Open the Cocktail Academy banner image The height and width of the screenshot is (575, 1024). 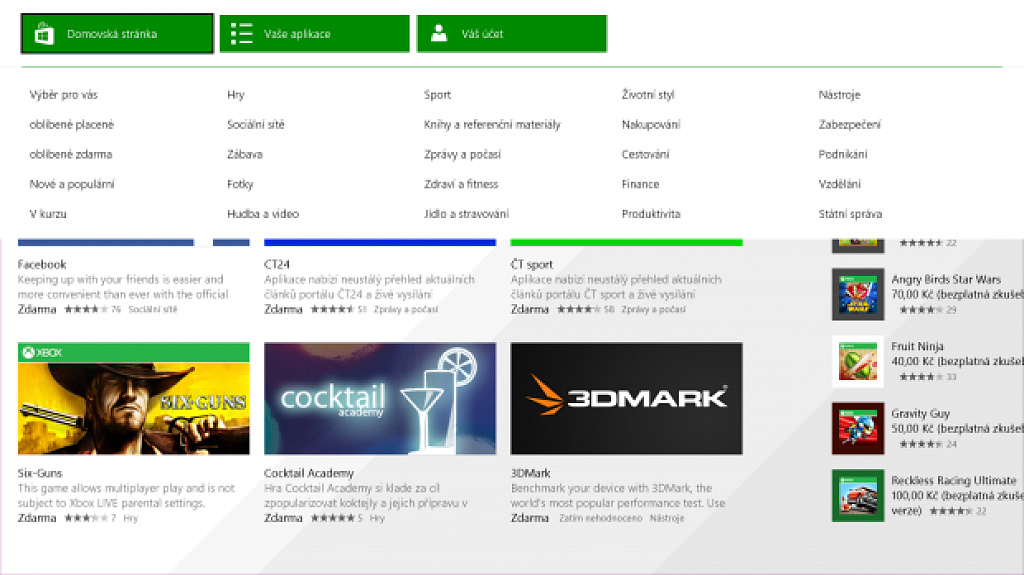point(380,399)
